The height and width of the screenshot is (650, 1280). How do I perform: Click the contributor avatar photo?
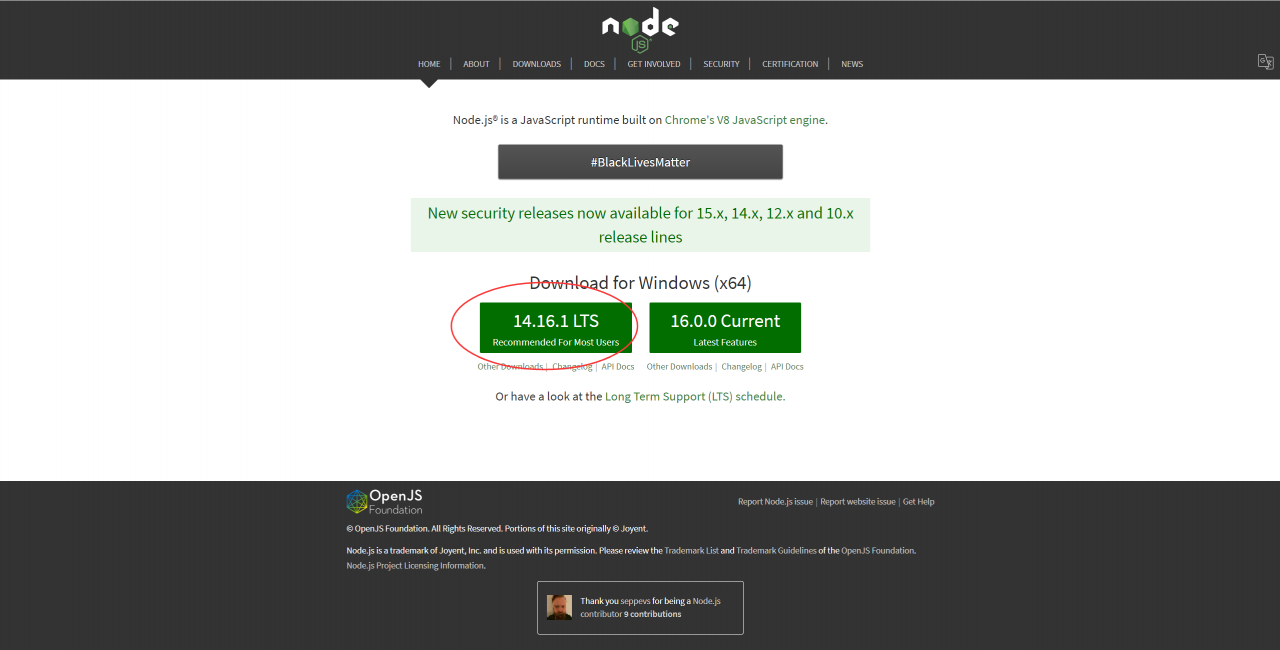(560, 608)
